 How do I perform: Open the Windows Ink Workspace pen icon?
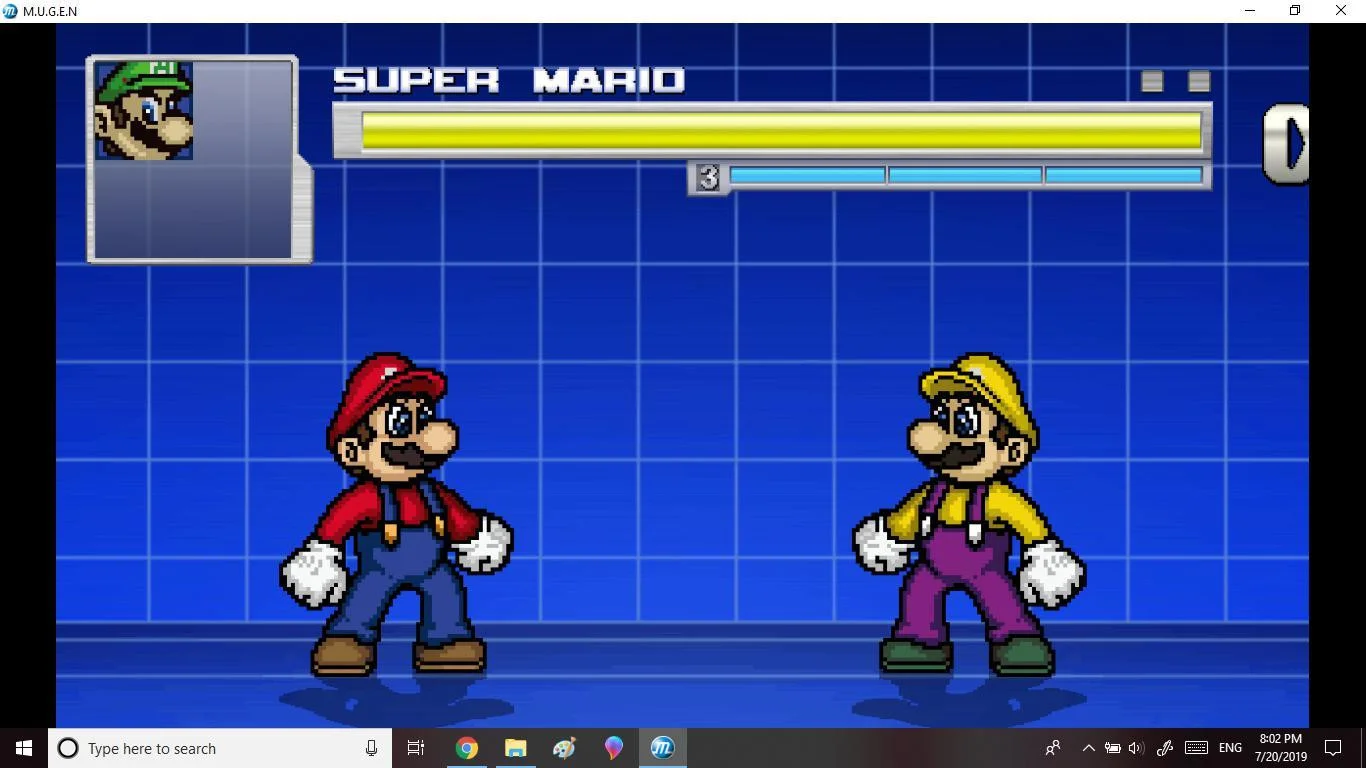[x=1165, y=748]
